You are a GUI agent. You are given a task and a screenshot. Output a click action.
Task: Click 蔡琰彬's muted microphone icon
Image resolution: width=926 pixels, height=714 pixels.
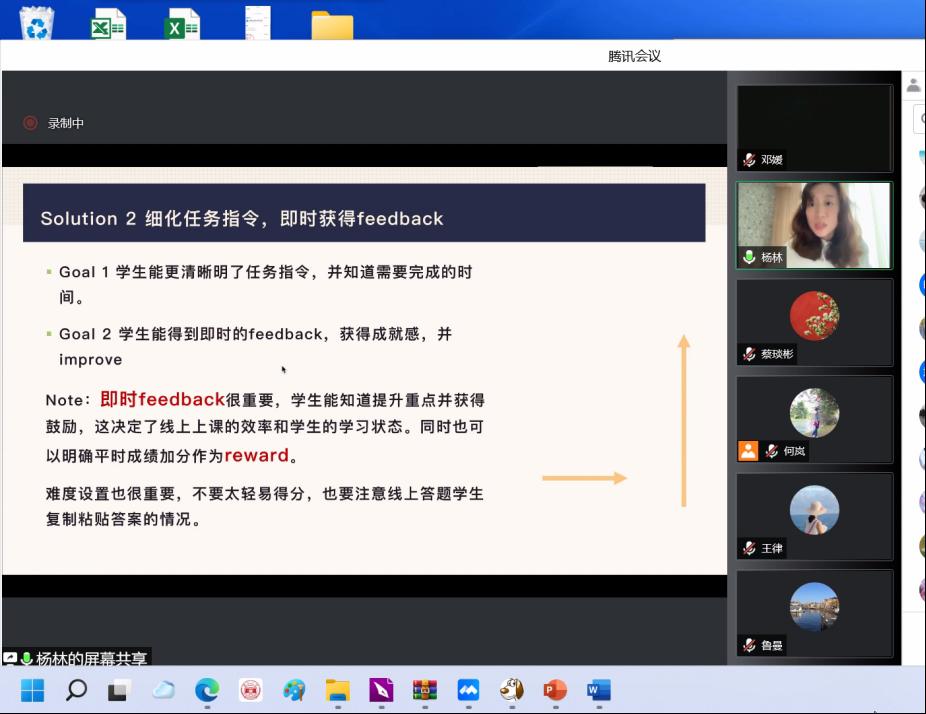749,354
